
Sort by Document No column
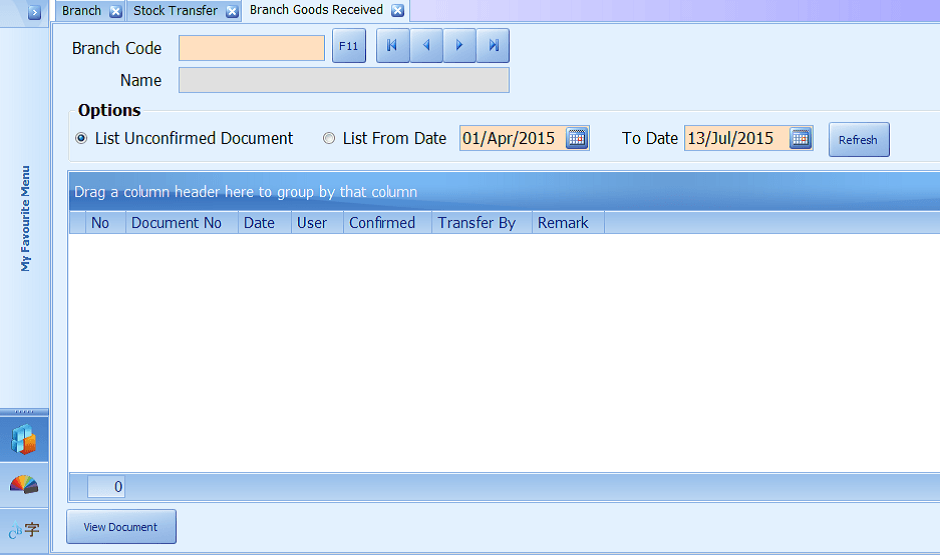(182, 222)
